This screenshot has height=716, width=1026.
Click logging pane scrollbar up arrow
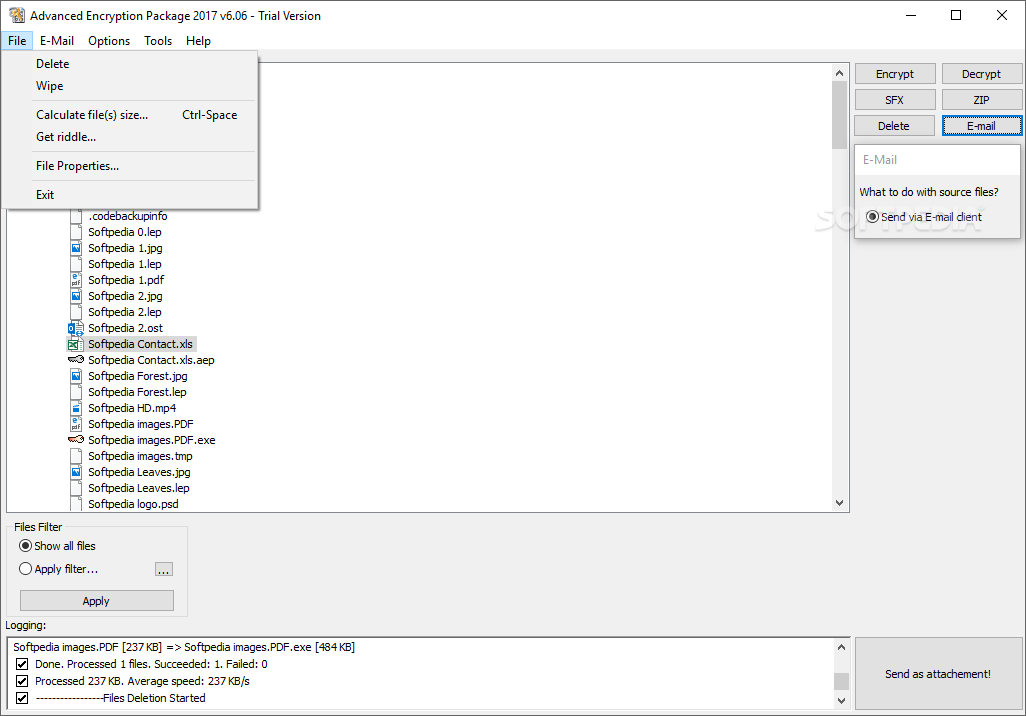click(841, 647)
